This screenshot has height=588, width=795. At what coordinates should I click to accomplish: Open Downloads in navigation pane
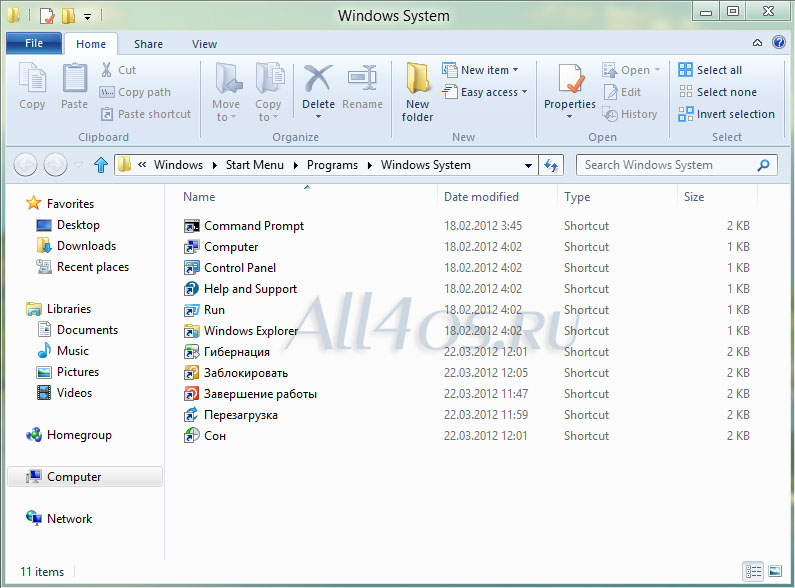coord(76,246)
